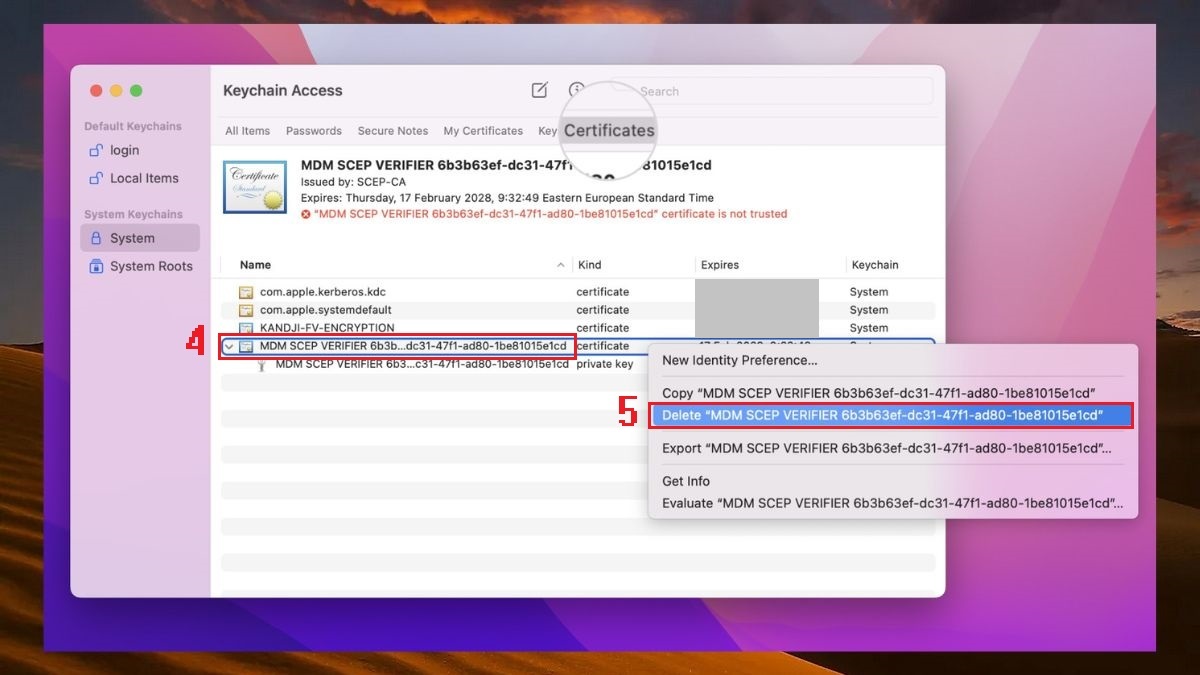Sort by the Kind column header

point(590,265)
